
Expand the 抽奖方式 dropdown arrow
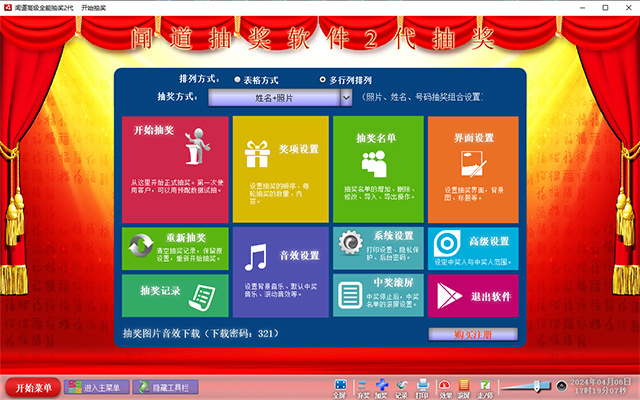click(x=346, y=98)
